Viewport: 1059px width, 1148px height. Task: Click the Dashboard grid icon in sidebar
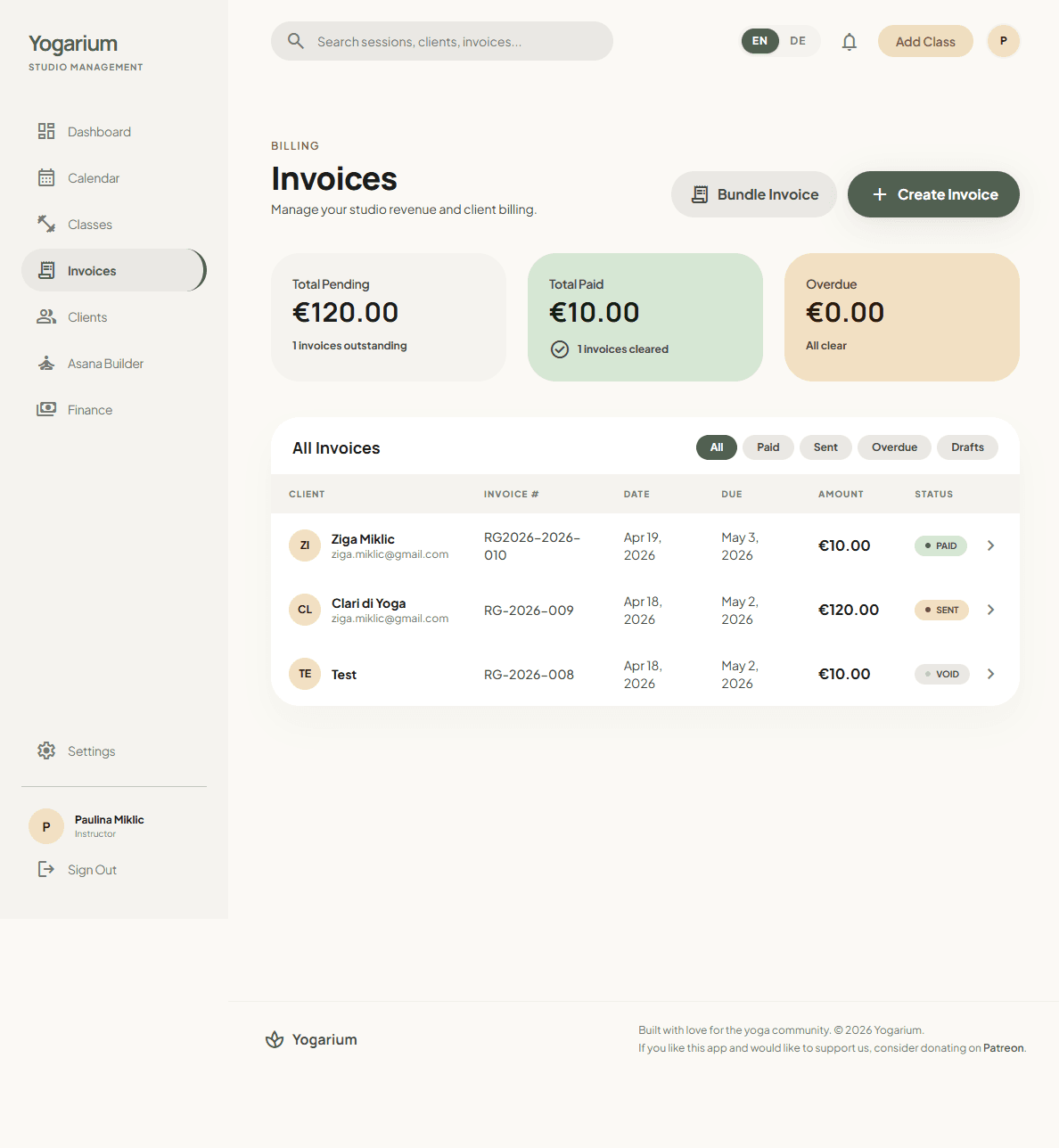click(x=46, y=131)
